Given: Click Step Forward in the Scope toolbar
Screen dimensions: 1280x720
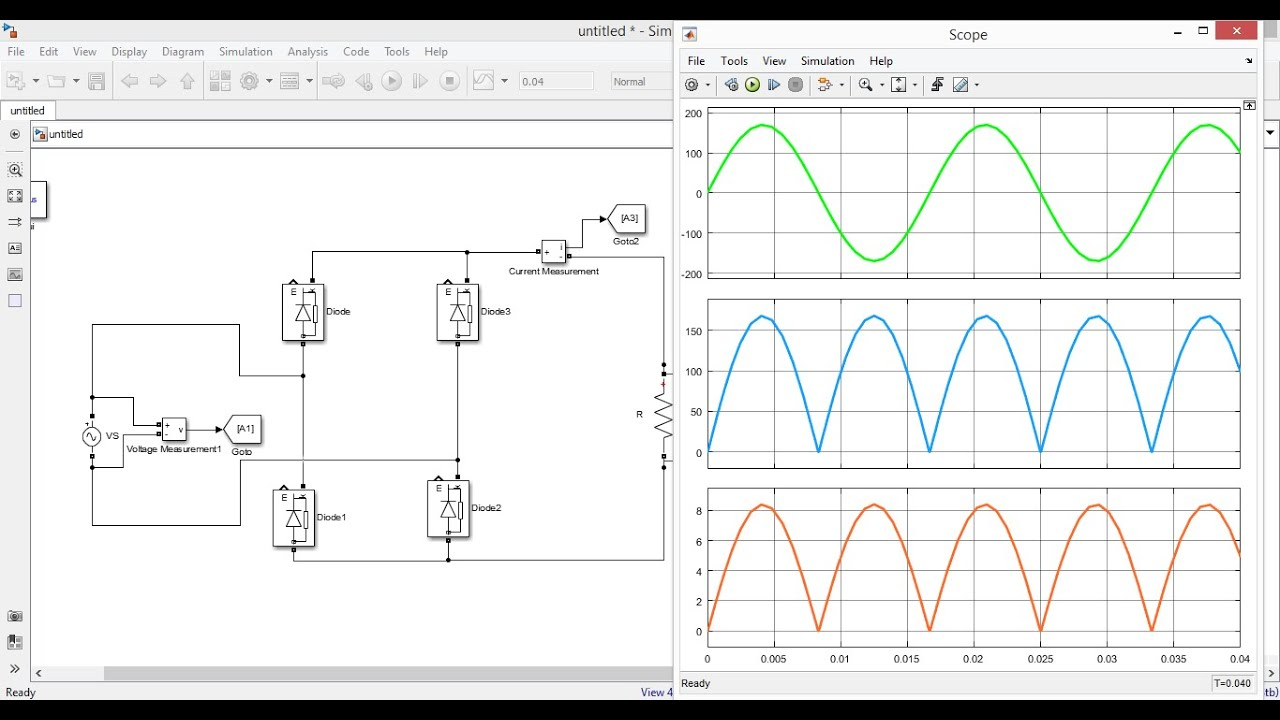Looking at the screenshot, I should pyautogui.click(x=773, y=85).
